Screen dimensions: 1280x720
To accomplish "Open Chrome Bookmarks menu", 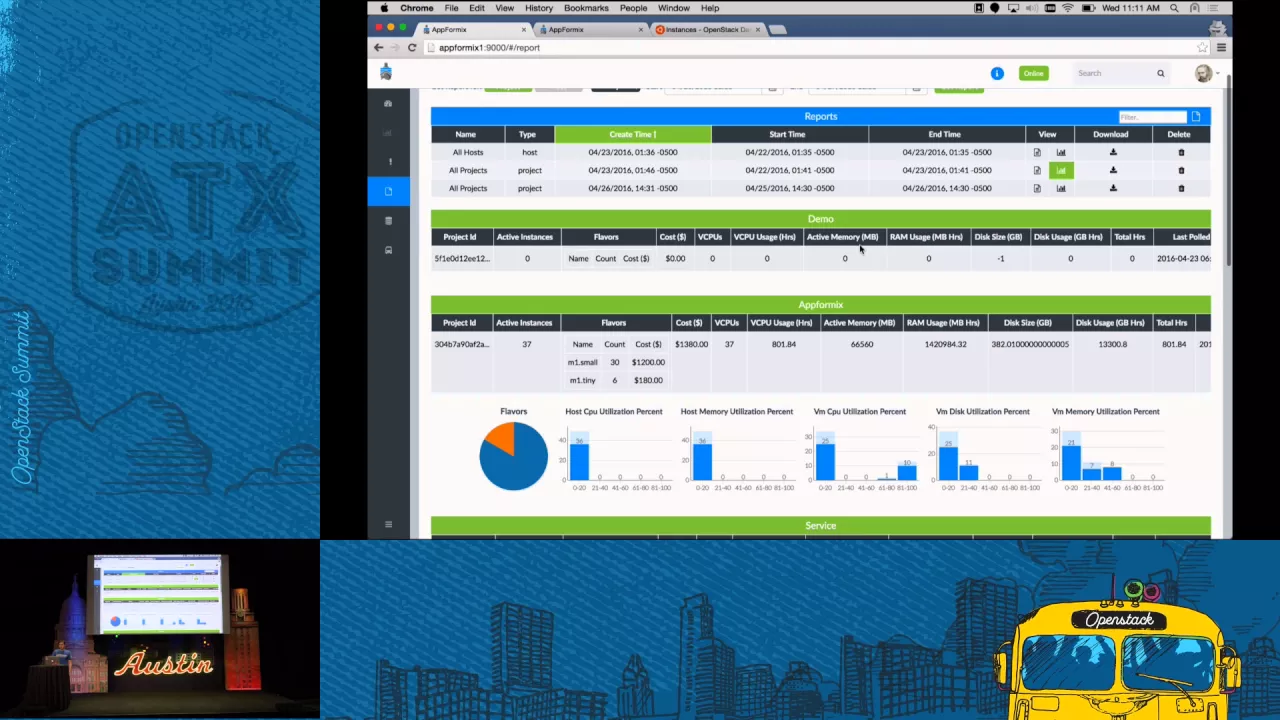I will coord(586,8).
